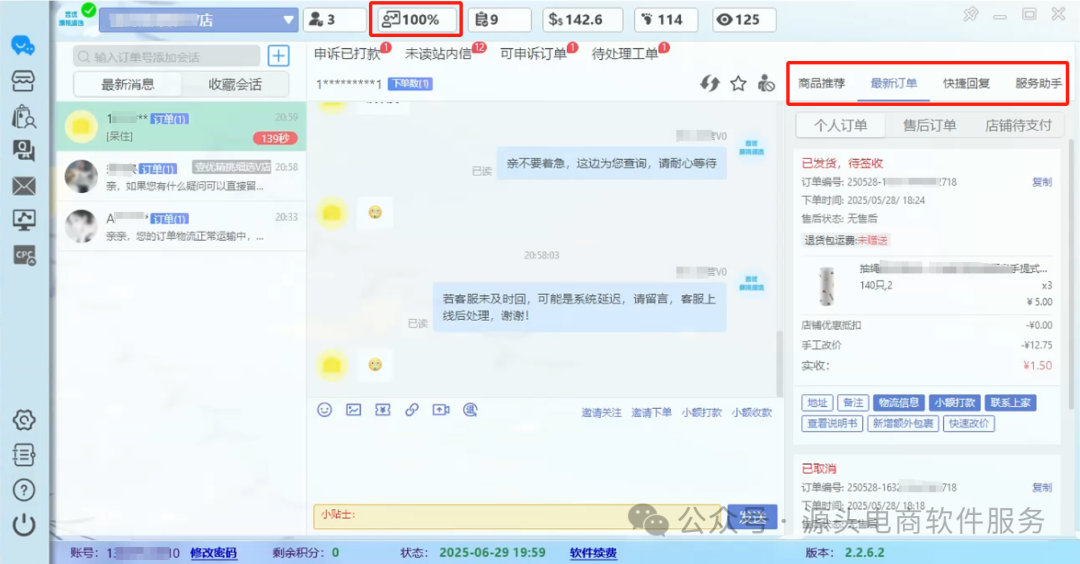Open the chat messages sidebar icon
This screenshot has width=1080, height=564.
coord(23,46)
